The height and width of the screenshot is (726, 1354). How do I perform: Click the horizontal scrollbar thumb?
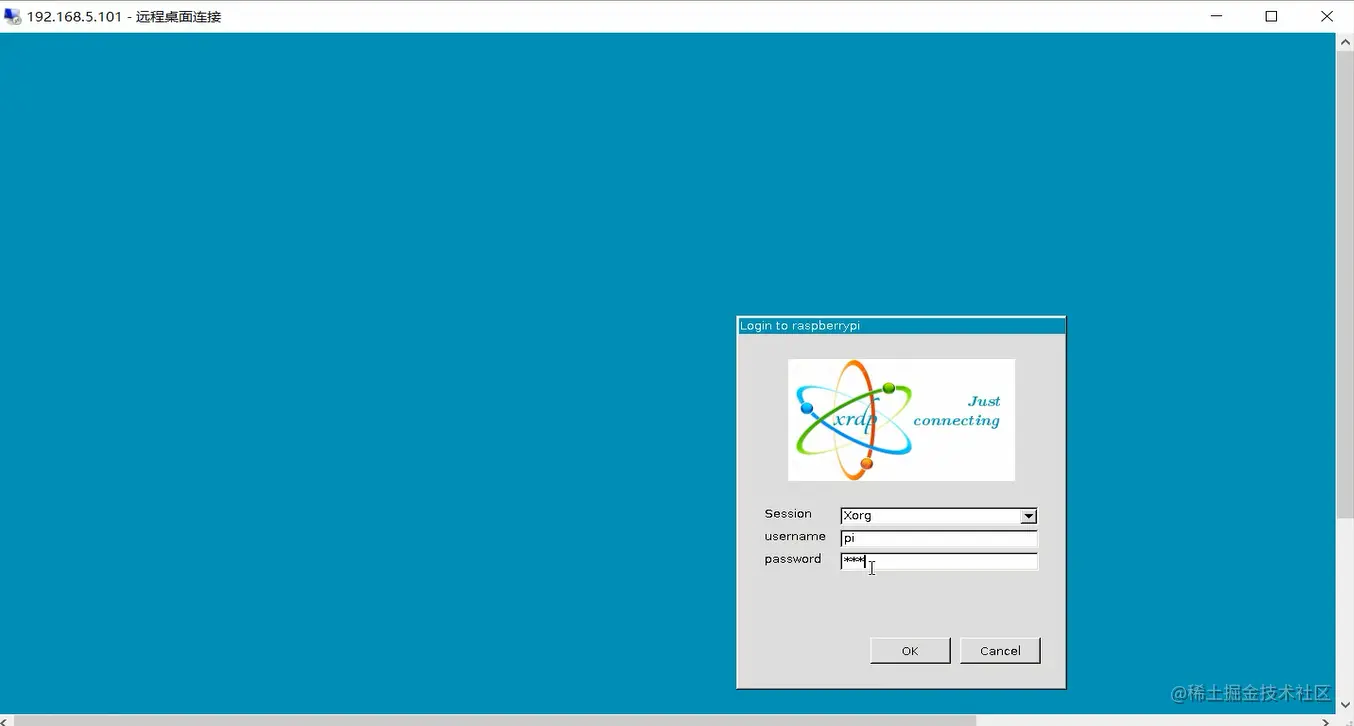pyautogui.click(x=495, y=720)
